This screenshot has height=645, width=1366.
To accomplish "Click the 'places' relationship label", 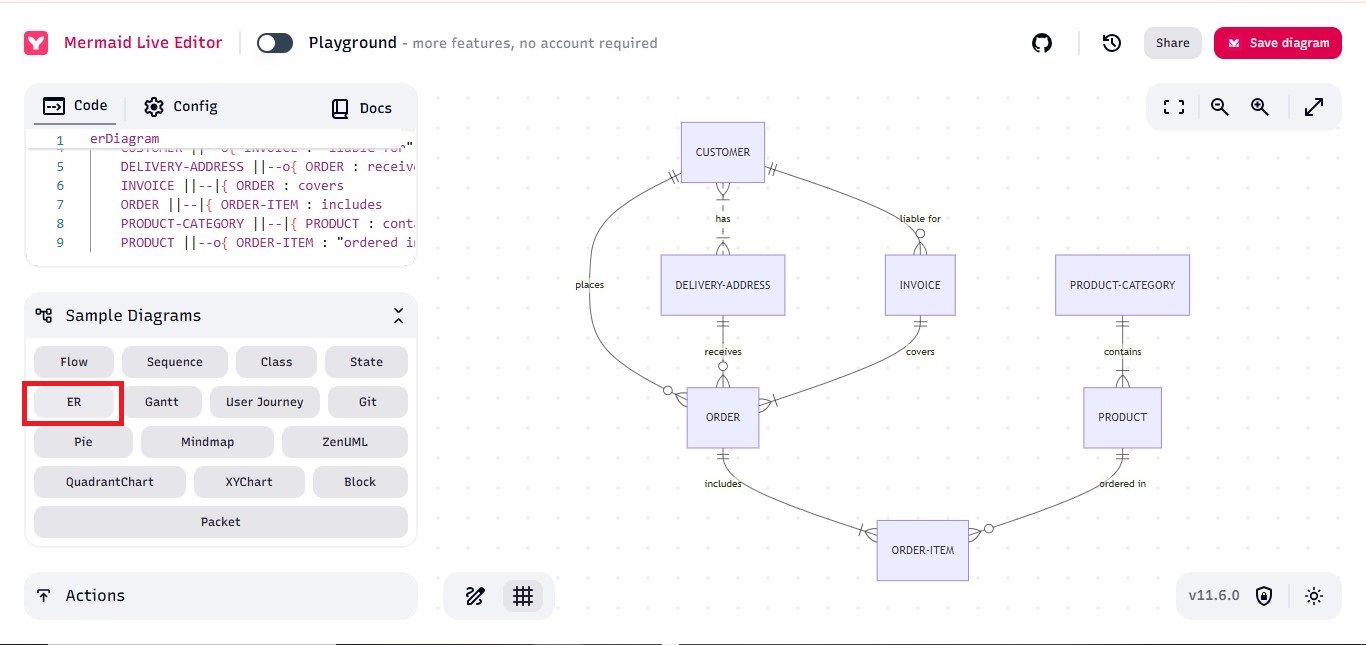I will tap(590, 285).
